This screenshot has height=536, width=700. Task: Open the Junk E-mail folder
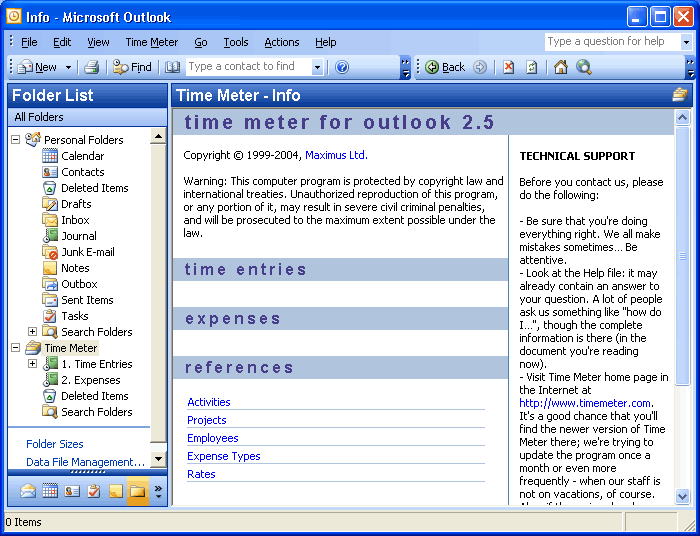click(x=88, y=252)
